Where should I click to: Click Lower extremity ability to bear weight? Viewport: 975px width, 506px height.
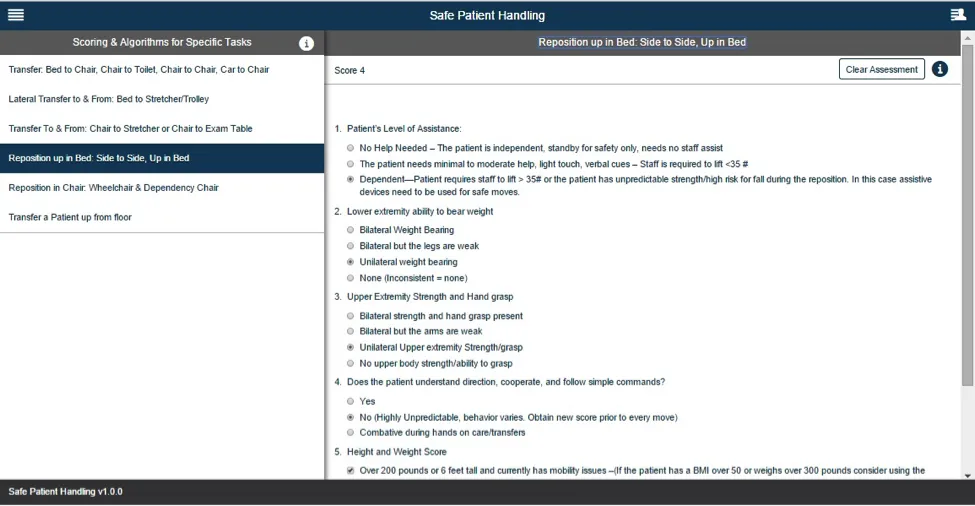[x=420, y=211]
